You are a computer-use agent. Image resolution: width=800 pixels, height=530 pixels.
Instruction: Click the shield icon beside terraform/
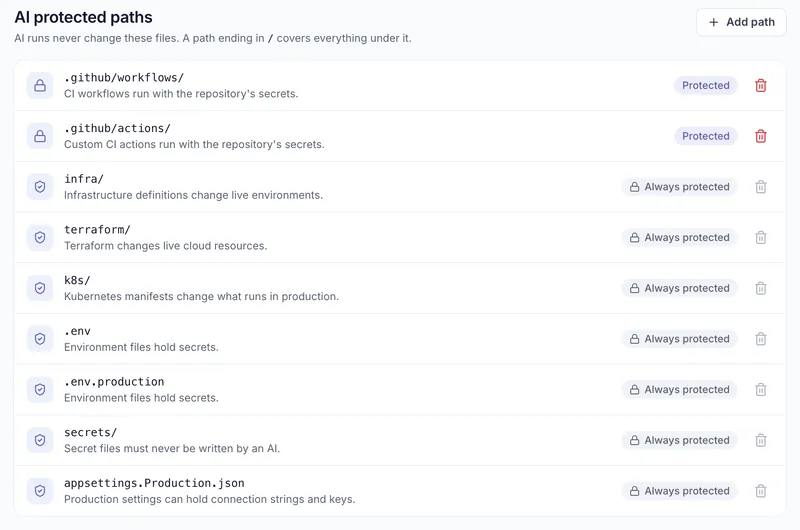(40, 237)
